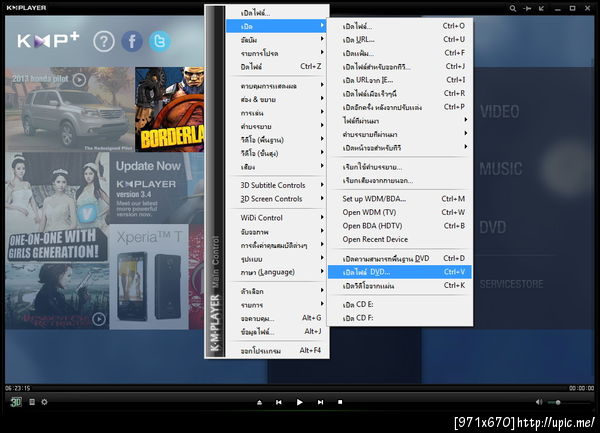Viewport: 600px width, 433px height.
Task: Choose the Alt+J file info entry
Action: 278,332
